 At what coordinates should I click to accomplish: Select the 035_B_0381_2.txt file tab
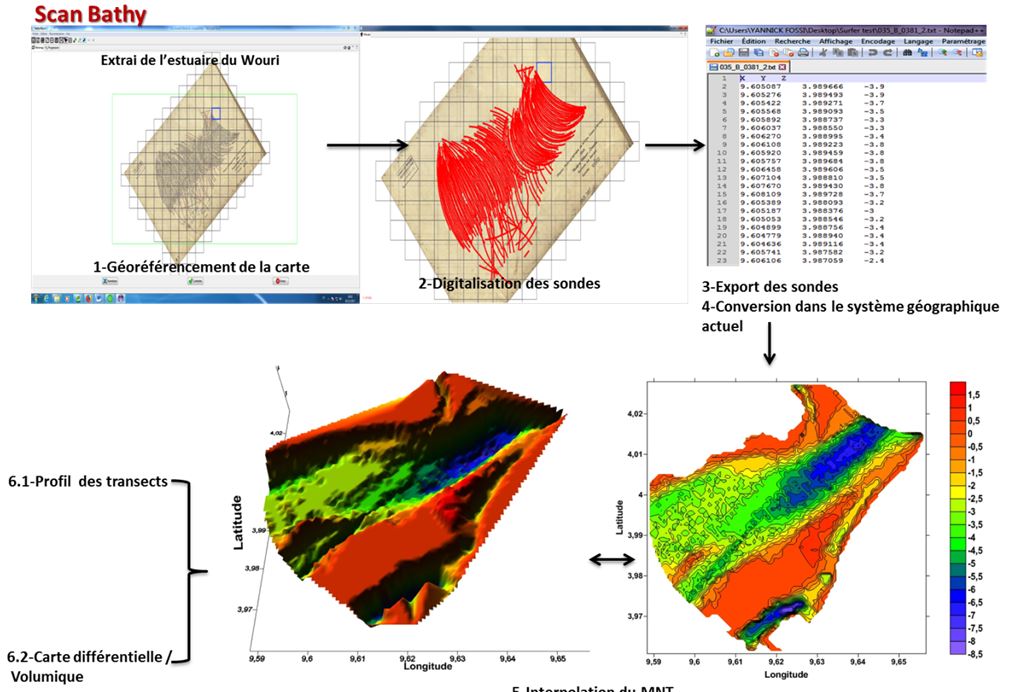click(x=750, y=66)
